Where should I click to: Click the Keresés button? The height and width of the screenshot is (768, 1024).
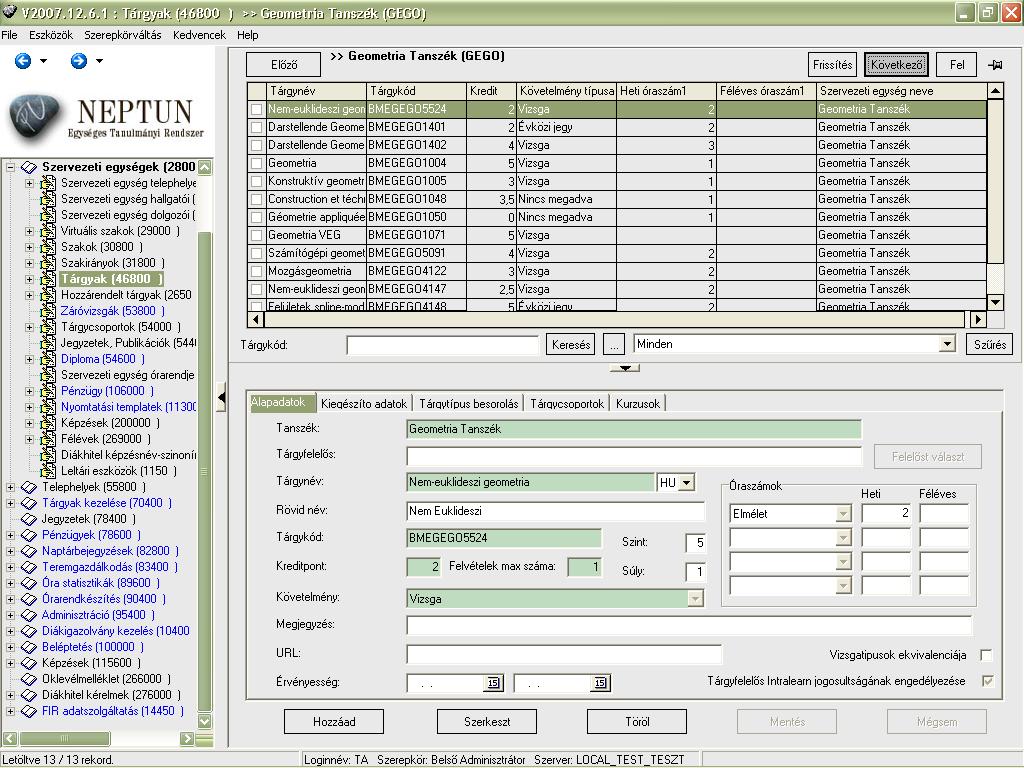571,344
